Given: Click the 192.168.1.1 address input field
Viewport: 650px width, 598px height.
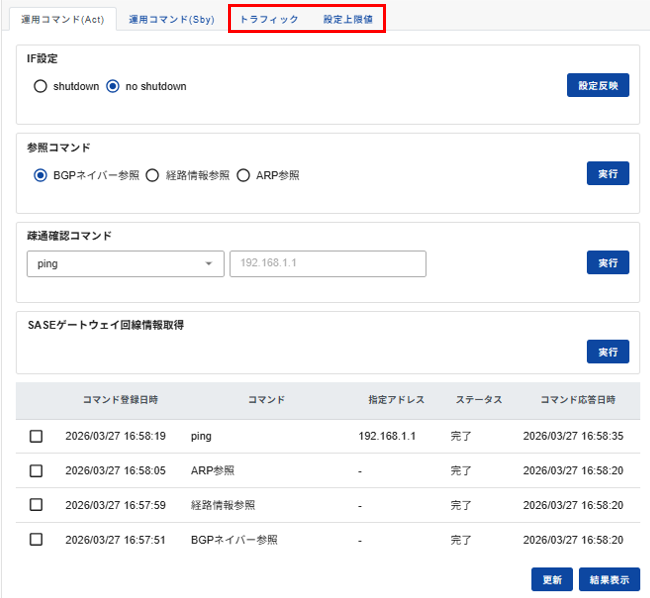Looking at the screenshot, I should [328, 263].
